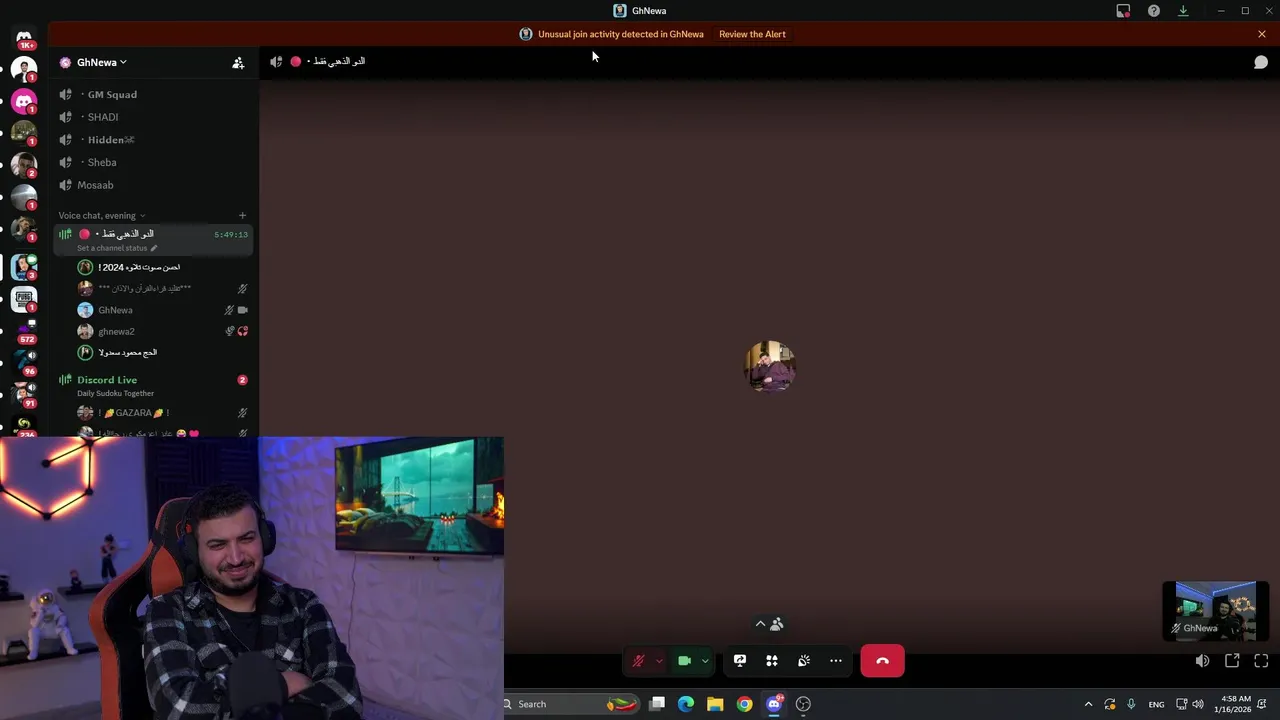Create channel in 'Voice chat, evening'

[x=242, y=215]
